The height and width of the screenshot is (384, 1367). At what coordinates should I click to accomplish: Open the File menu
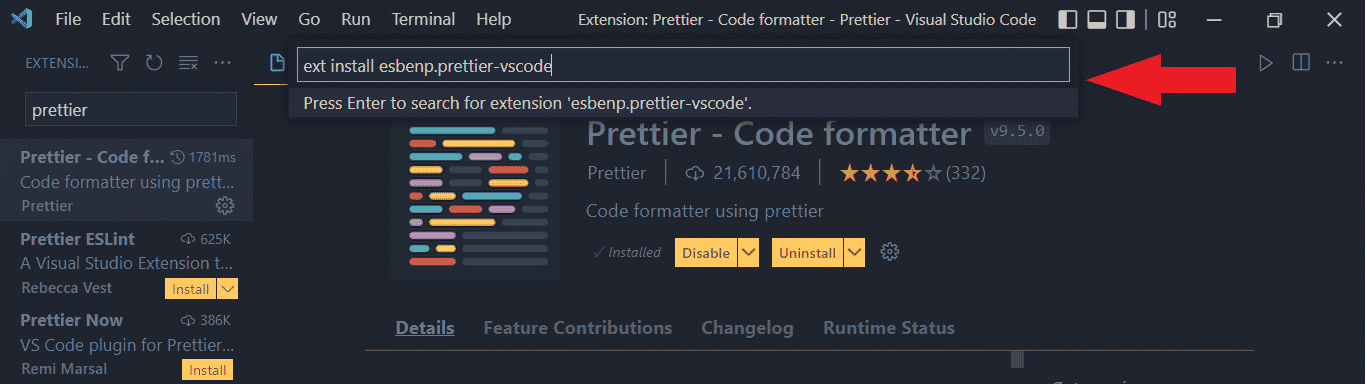click(x=69, y=19)
